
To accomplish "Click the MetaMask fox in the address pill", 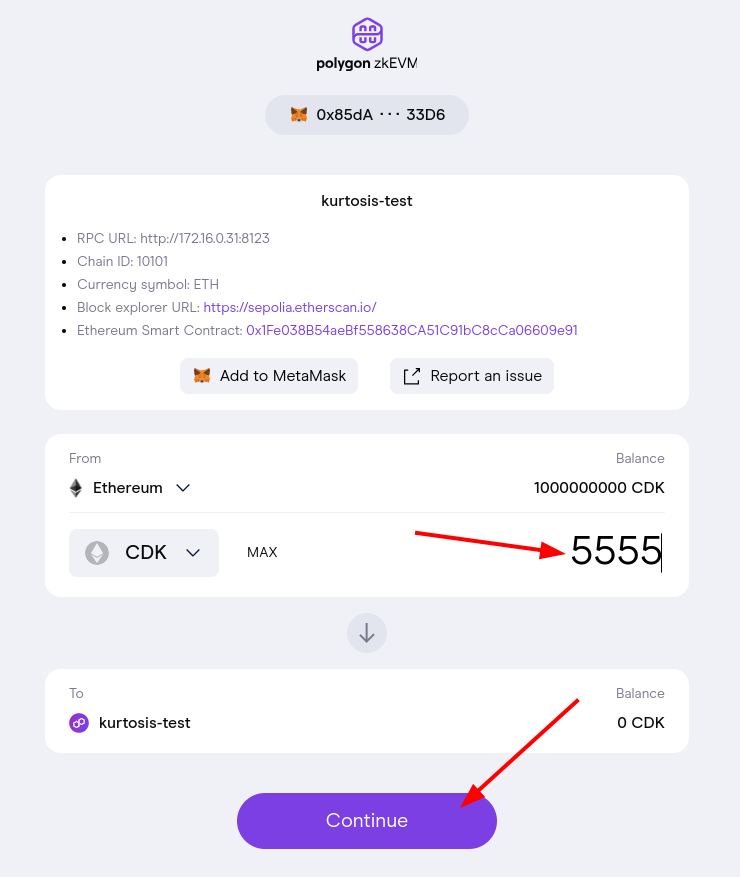I will coord(299,115).
